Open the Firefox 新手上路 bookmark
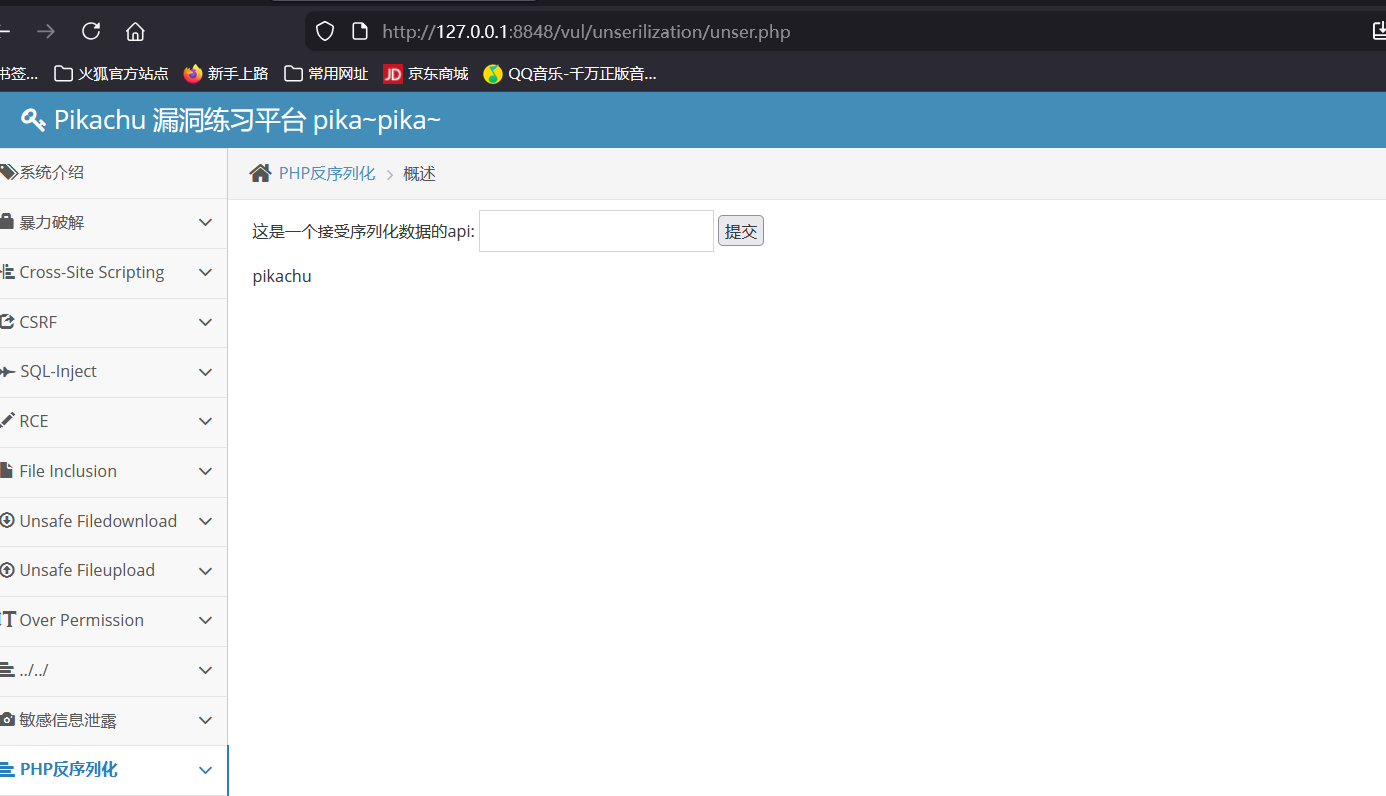This screenshot has width=1386, height=796. click(x=226, y=73)
